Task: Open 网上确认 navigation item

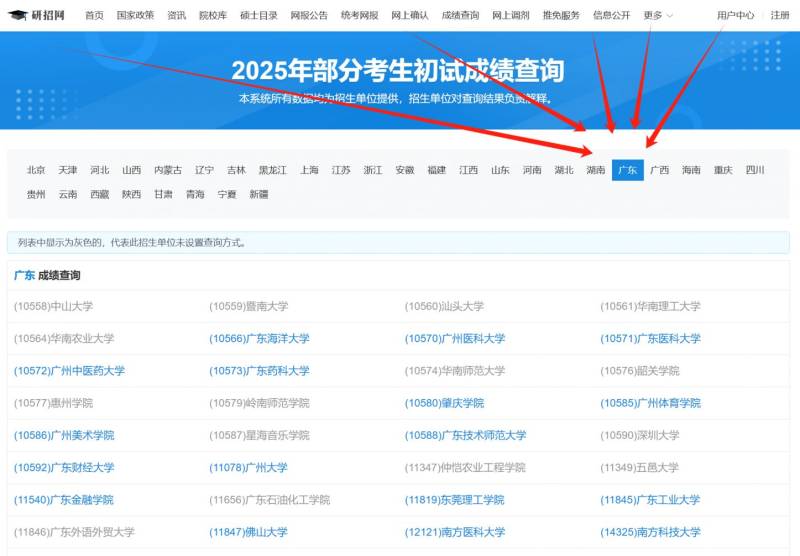Action: coord(410,15)
